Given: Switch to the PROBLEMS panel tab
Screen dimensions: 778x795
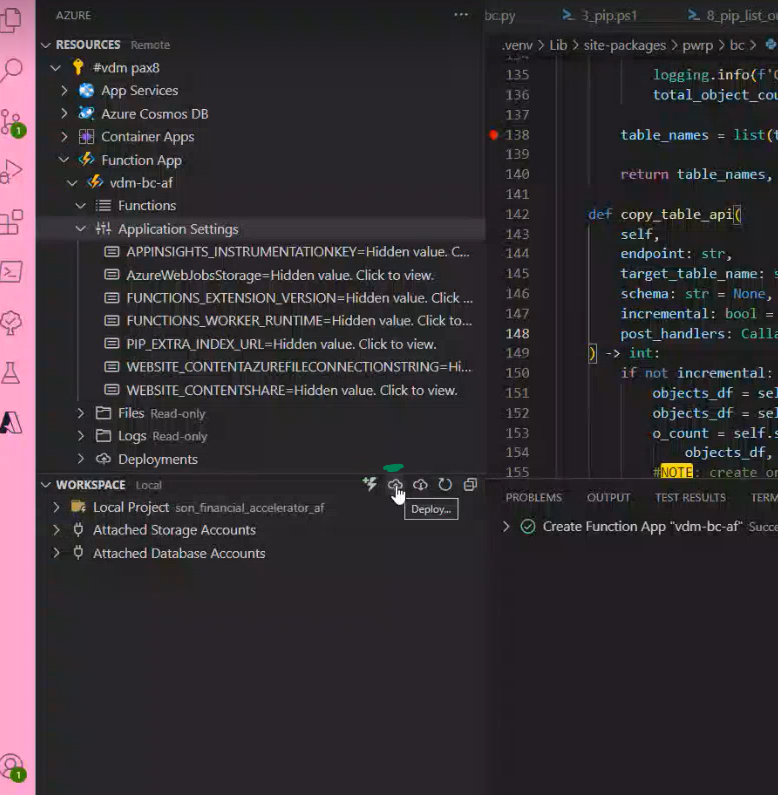Looking at the screenshot, I should 534,497.
